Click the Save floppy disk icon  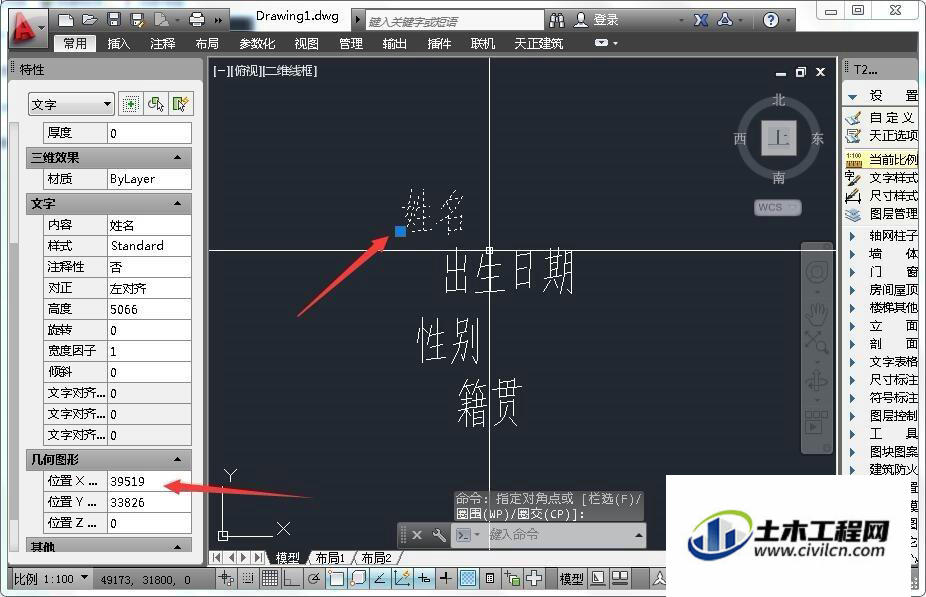(114, 20)
